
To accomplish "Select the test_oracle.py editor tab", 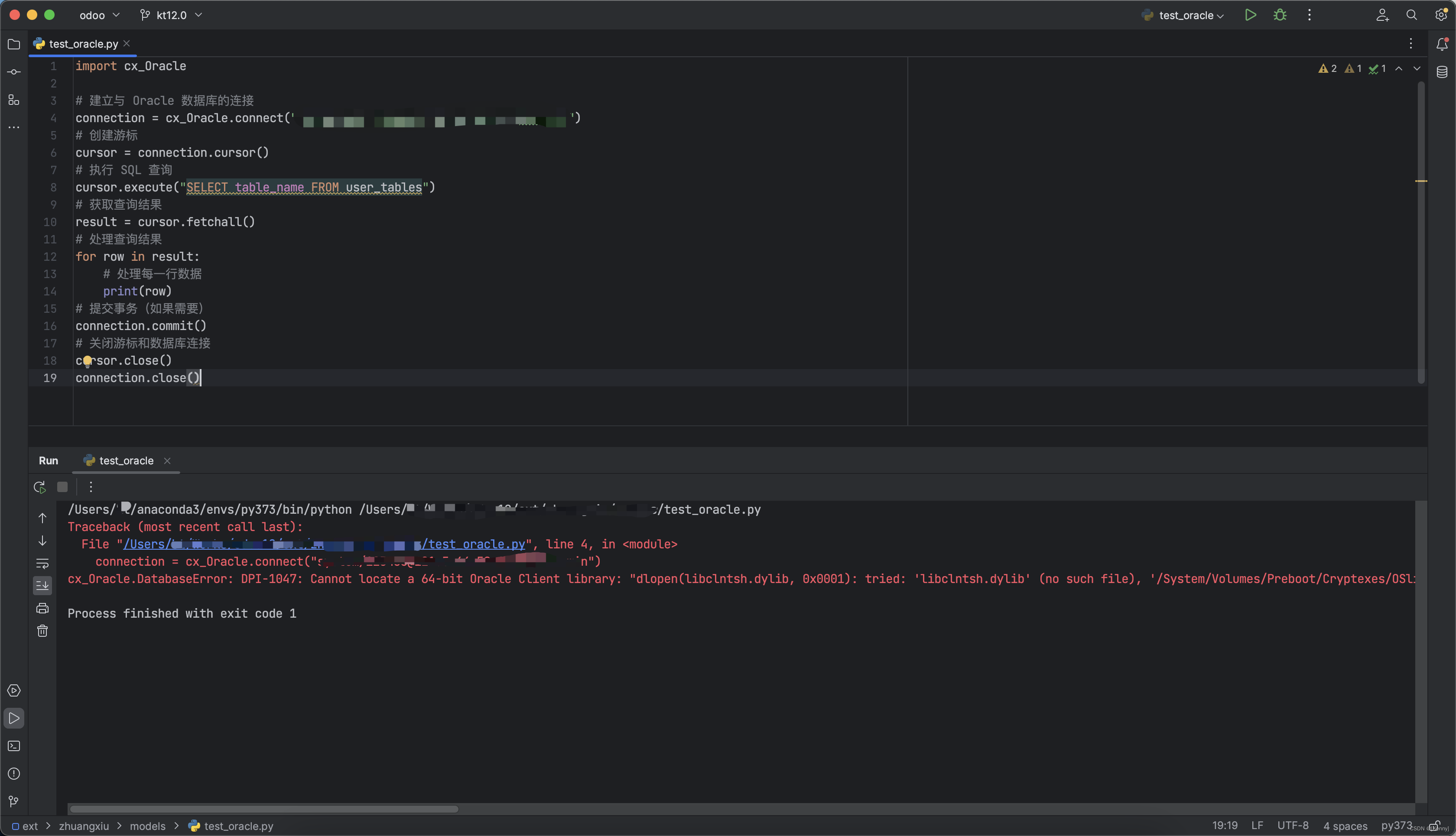I will pyautogui.click(x=83, y=44).
